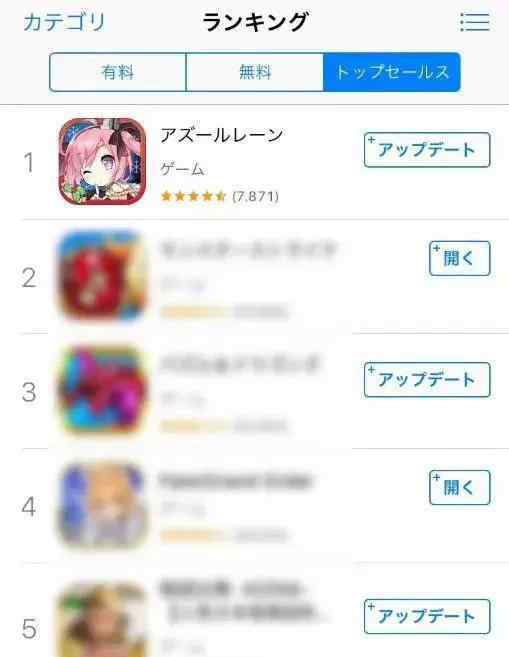509x657 pixels.
Task: Select the トップセールス tab
Action: (x=392, y=72)
